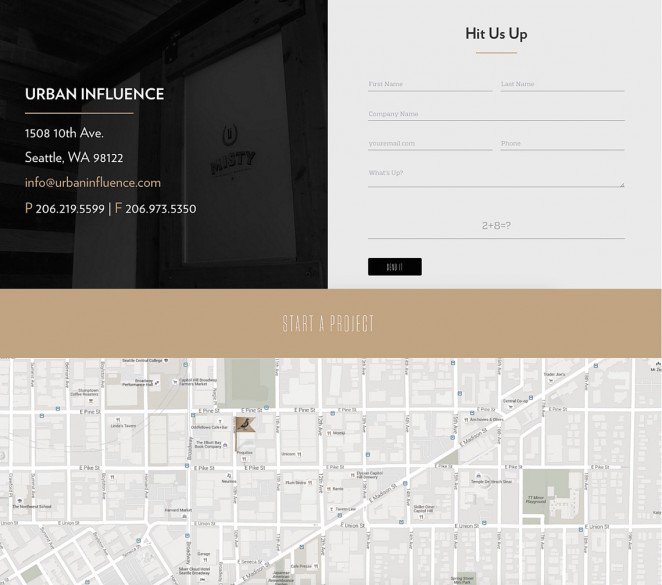Click the Start a Project banner

tap(330, 324)
